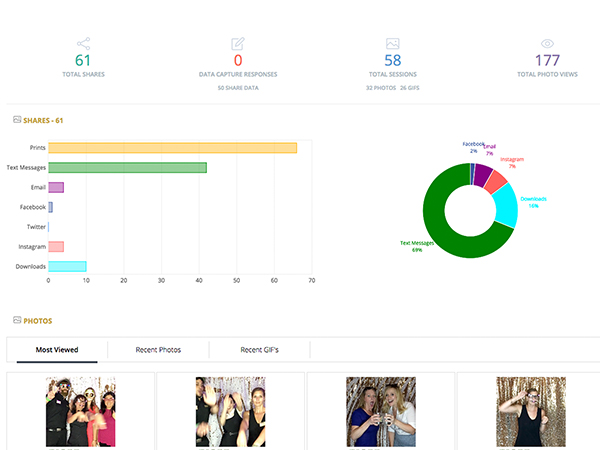Click the Prints bar in the chart
Image resolution: width=600 pixels, height=450 pixels.
173,148
